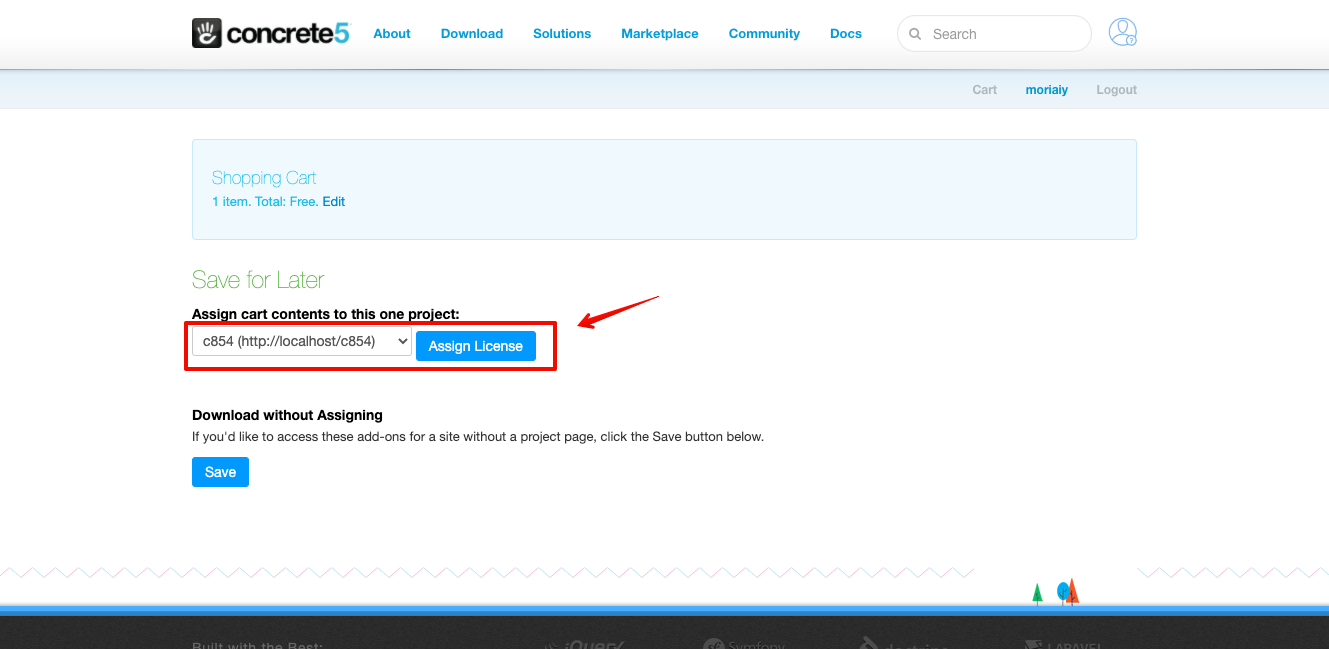The height and width of the screenshot is (649, 1329).
Task: Click the search magnifier icon
Action: pyautogui.click(x=914, y=34)
